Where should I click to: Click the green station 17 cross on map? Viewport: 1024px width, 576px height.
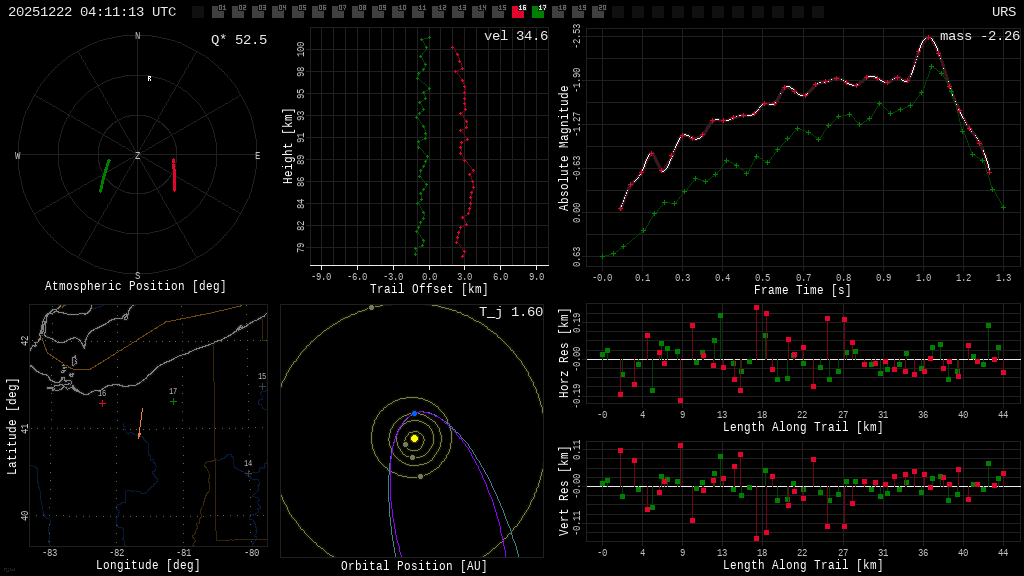pyautogui.click(x=173, y=402)
